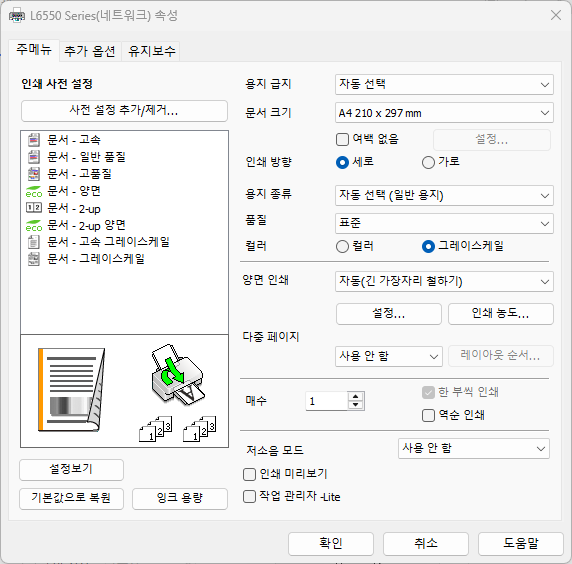Screen dimensions: 572x564
Task: Click the left collate pages icon in preview
Action: 156,429
